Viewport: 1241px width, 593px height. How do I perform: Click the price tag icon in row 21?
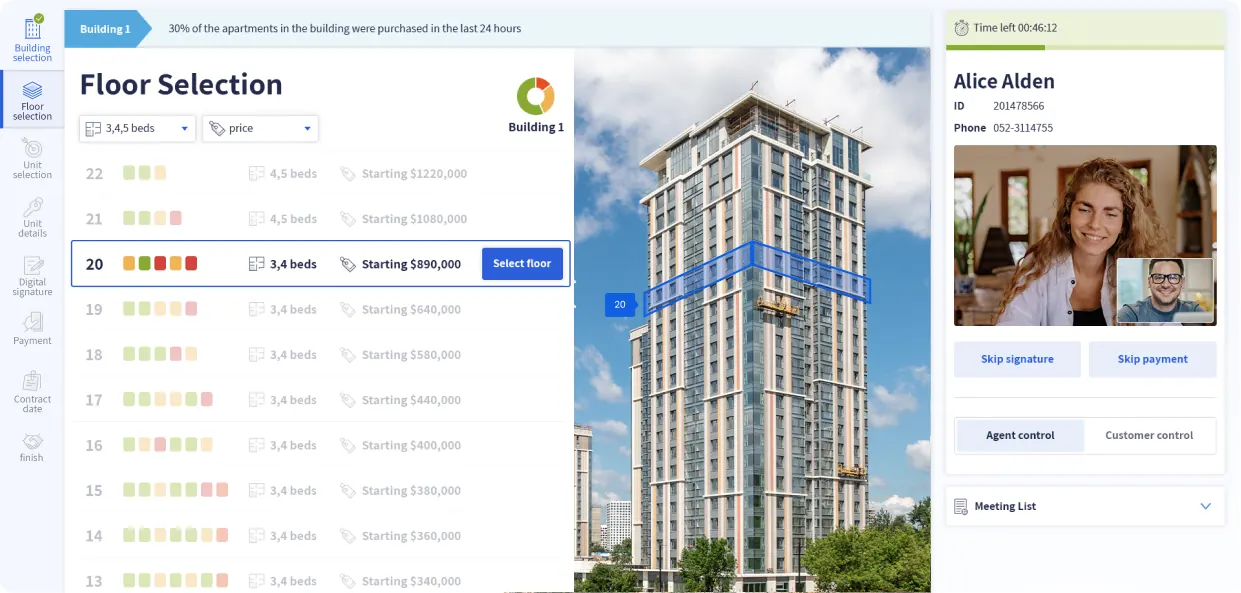tap(347, 219)
